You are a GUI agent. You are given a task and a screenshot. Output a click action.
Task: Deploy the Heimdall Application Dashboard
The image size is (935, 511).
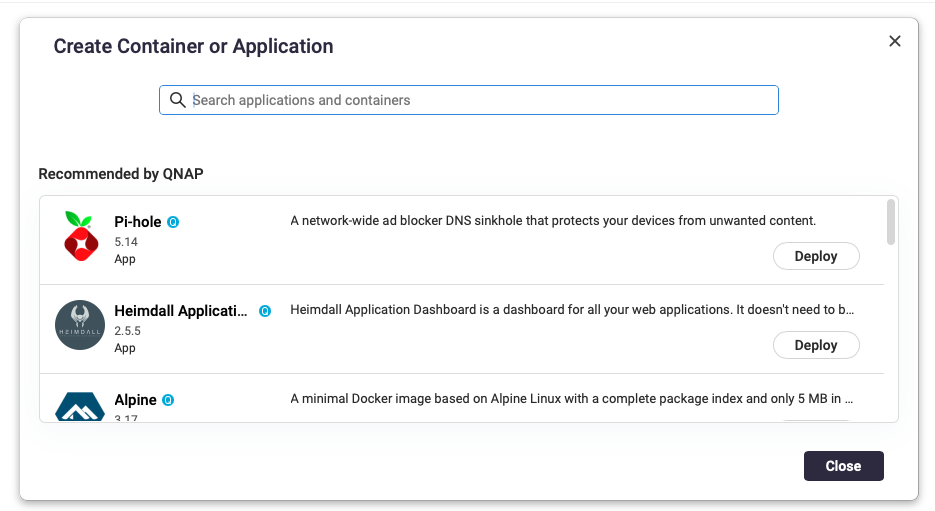pos(815,345)
